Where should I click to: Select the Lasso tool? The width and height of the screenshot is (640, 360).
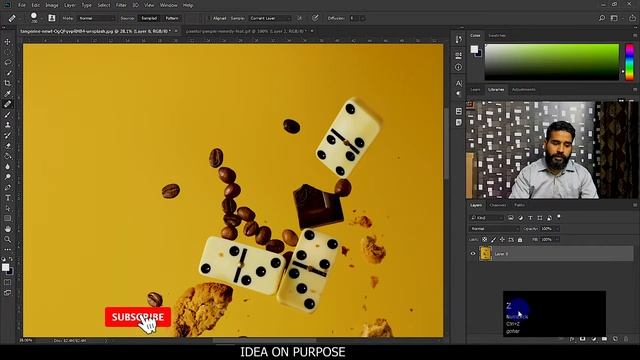[7, 62]
